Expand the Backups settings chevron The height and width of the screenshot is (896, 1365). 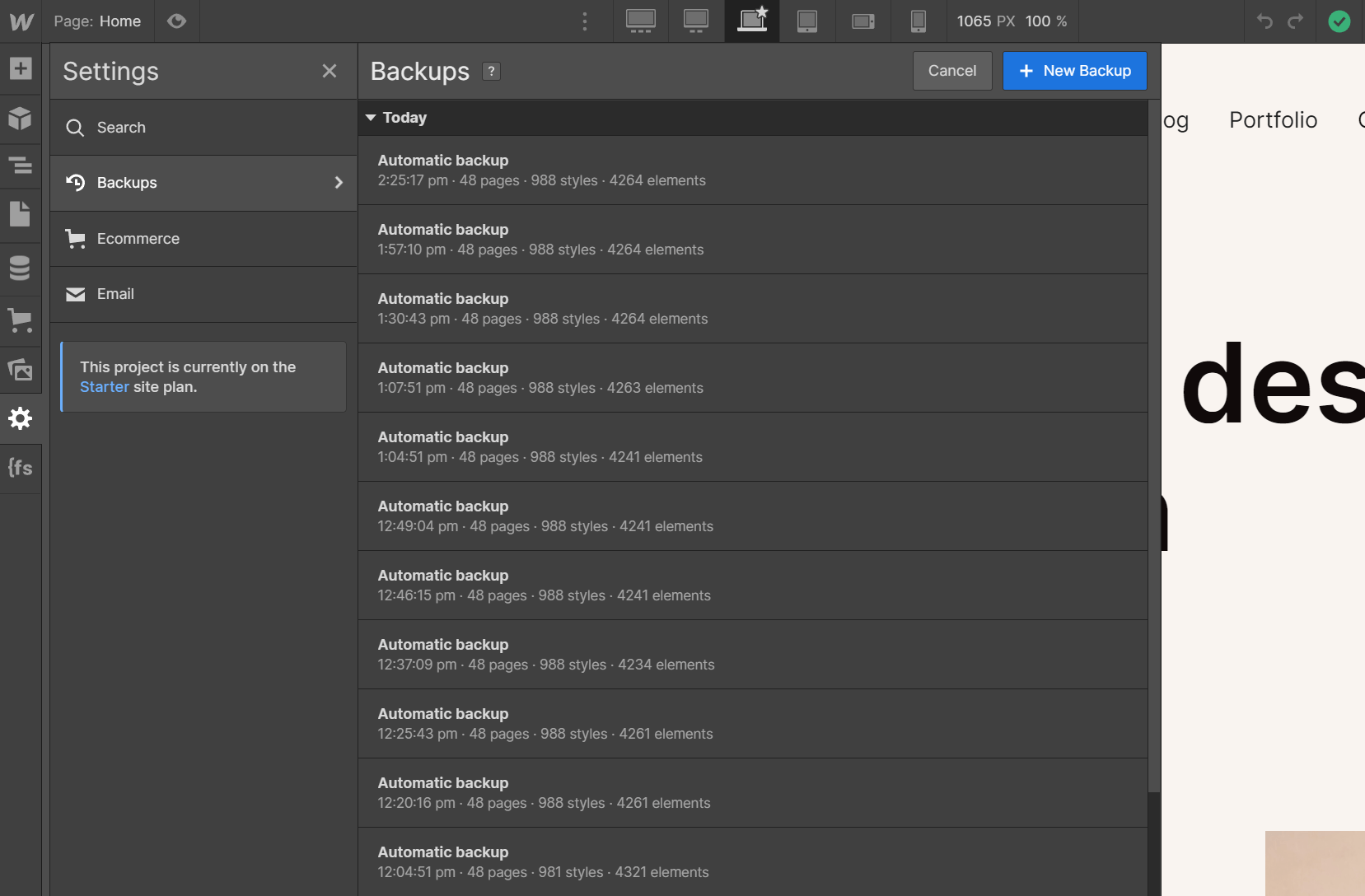point(339,183)
